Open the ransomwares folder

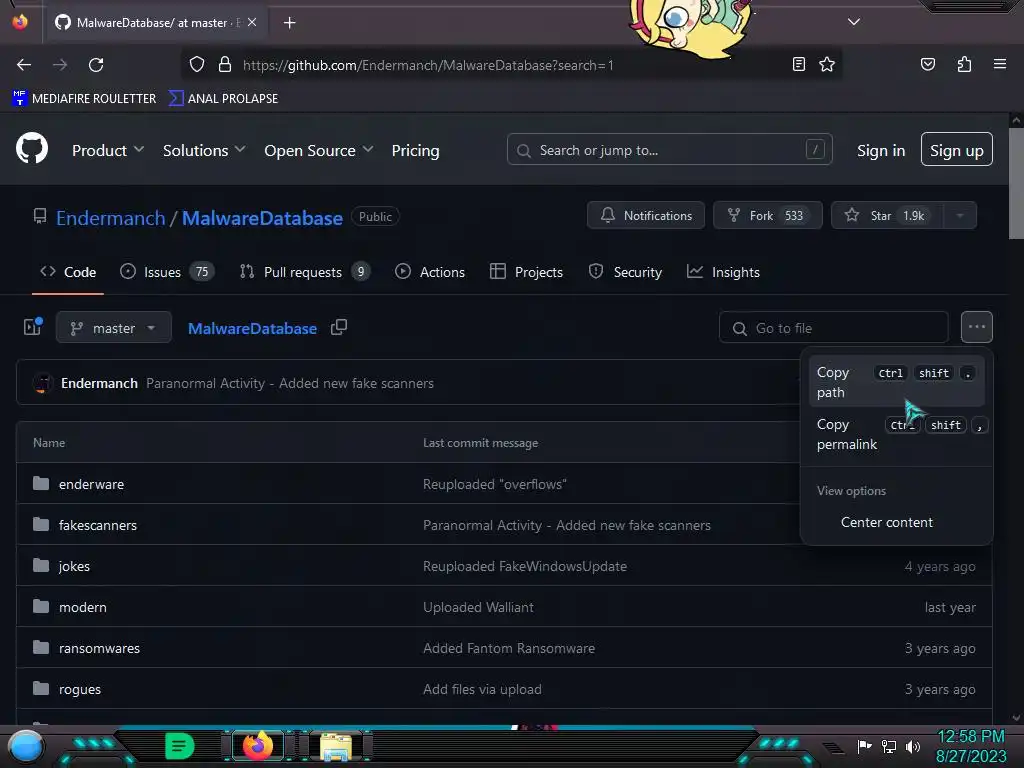[99, 648]
